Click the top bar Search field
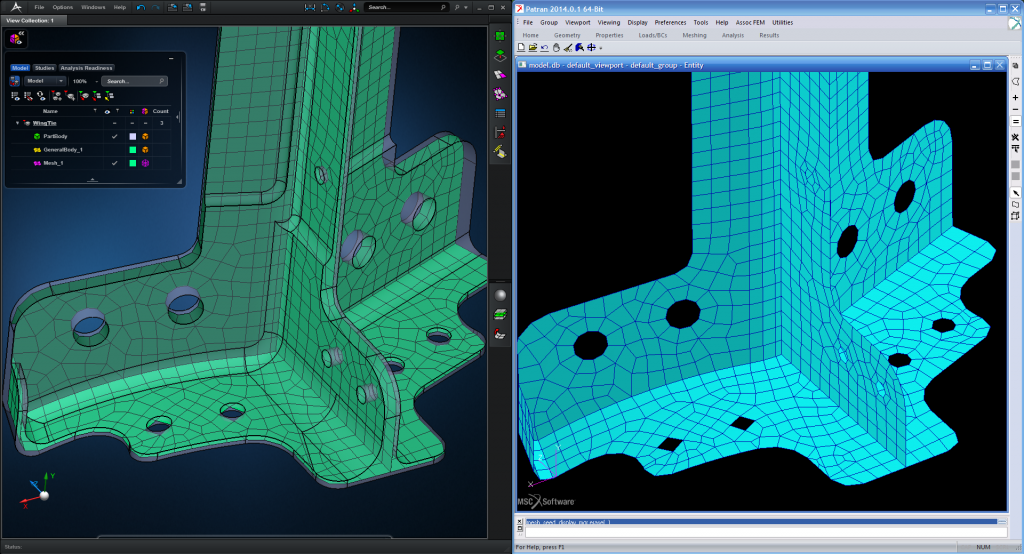The width and height of the screenshot is (1024, 554). [406, 7]
